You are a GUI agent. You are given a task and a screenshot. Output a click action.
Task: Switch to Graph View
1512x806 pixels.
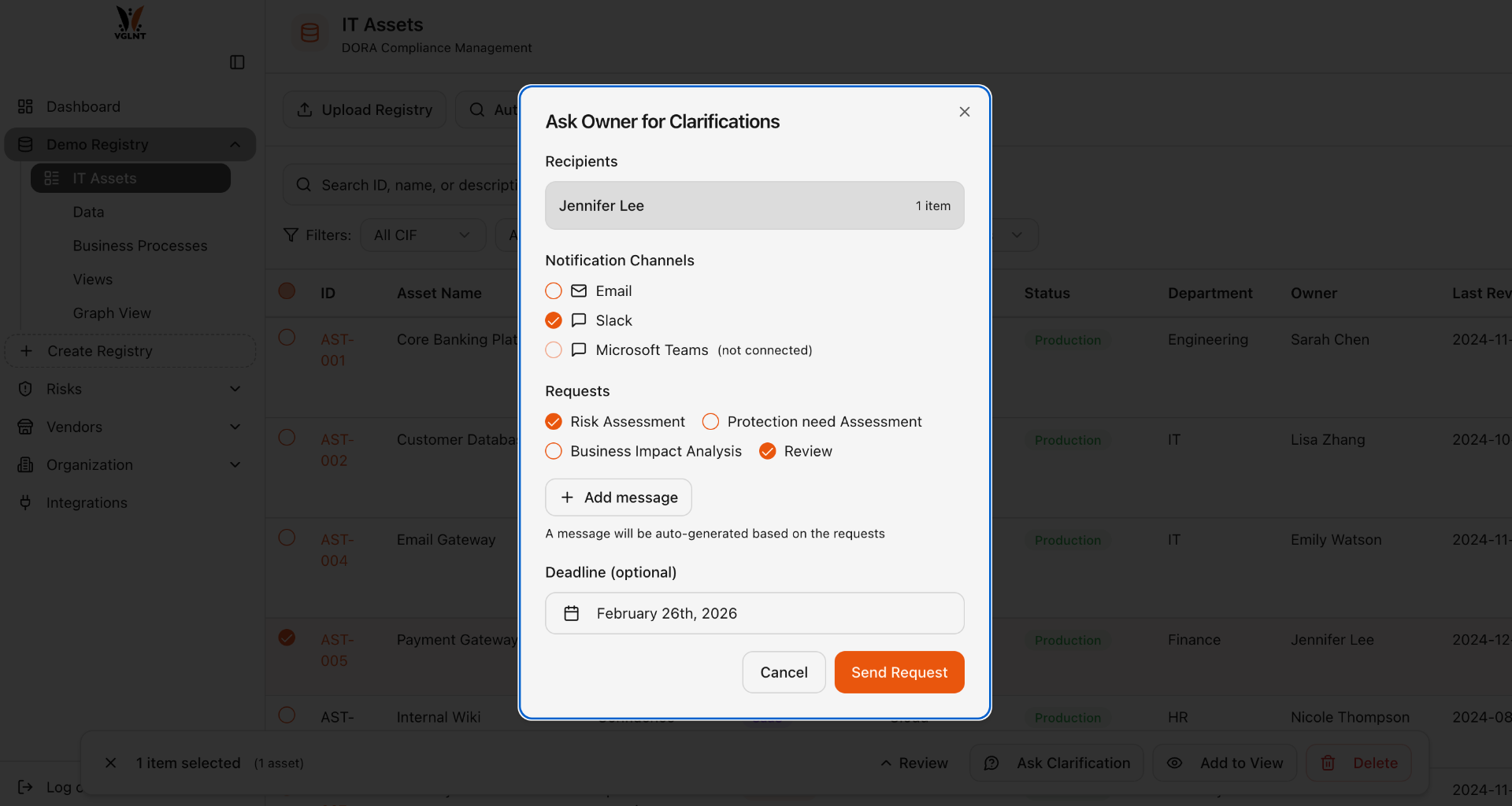(x=112, y=312)
